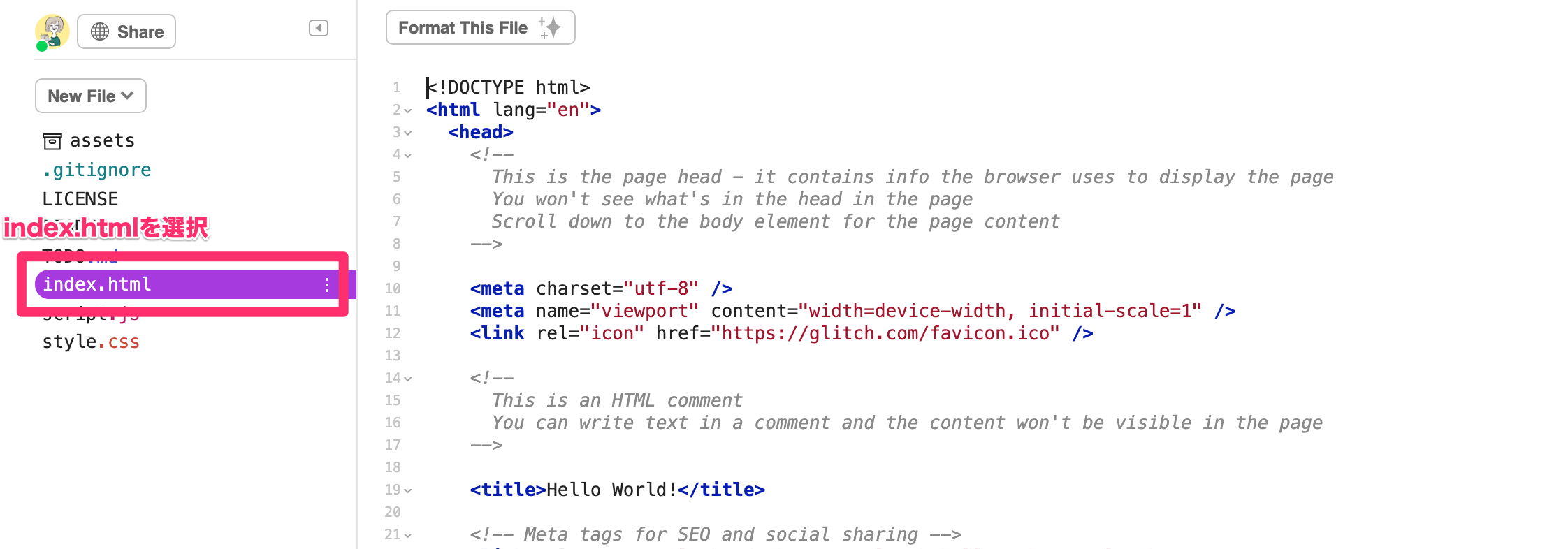The image size is (1568, 549).
Task: Open index.html three-dot options menu
Action: [326, 285]
